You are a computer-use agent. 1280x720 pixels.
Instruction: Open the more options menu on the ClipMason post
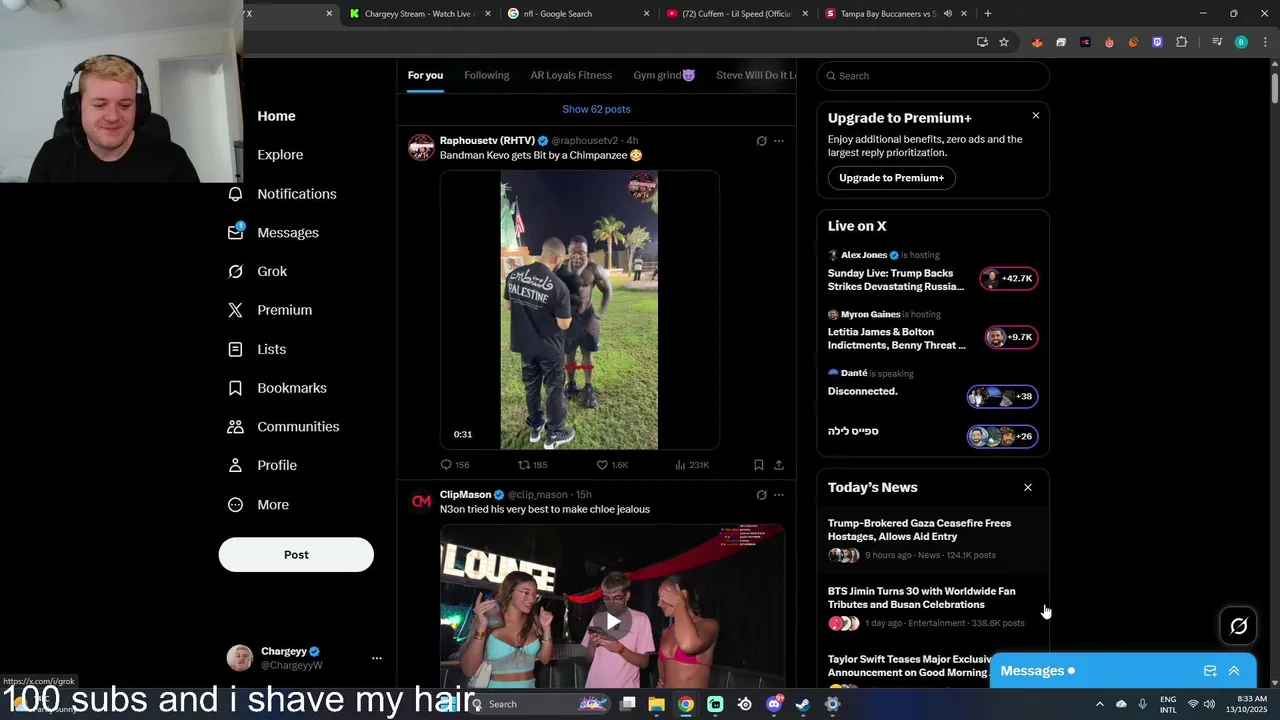[779, 495]
